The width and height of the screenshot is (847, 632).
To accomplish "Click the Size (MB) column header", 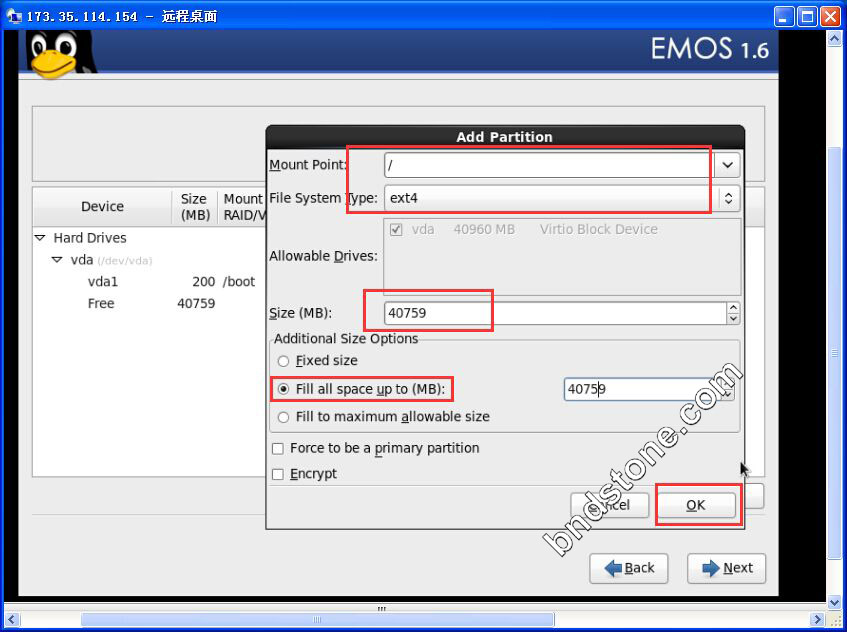I will click(195, 206).
